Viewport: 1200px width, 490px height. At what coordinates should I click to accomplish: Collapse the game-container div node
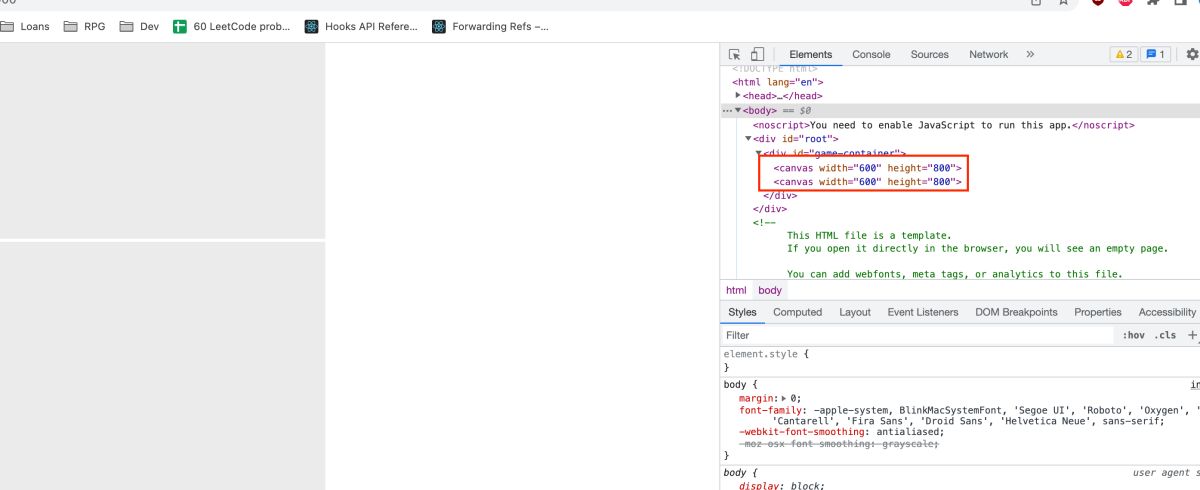[759, 153]
